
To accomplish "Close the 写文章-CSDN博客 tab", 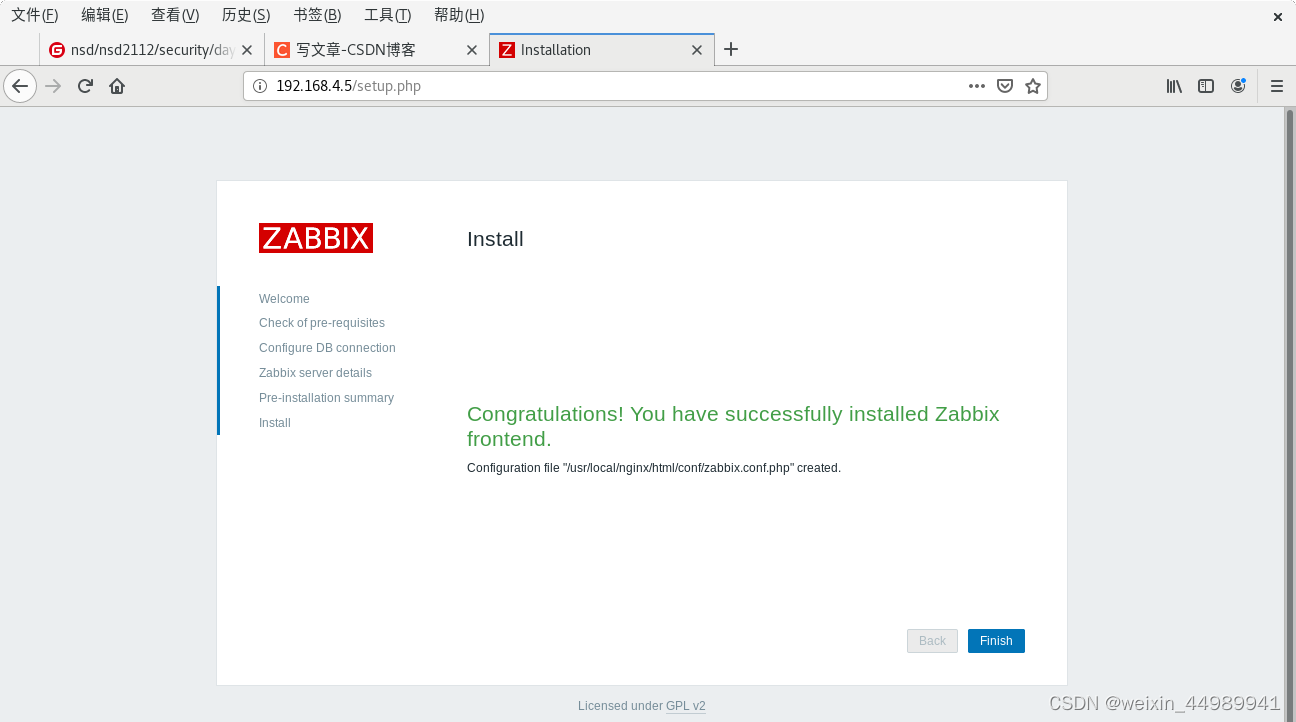I will pyautogui.click(x=472, y=50).
